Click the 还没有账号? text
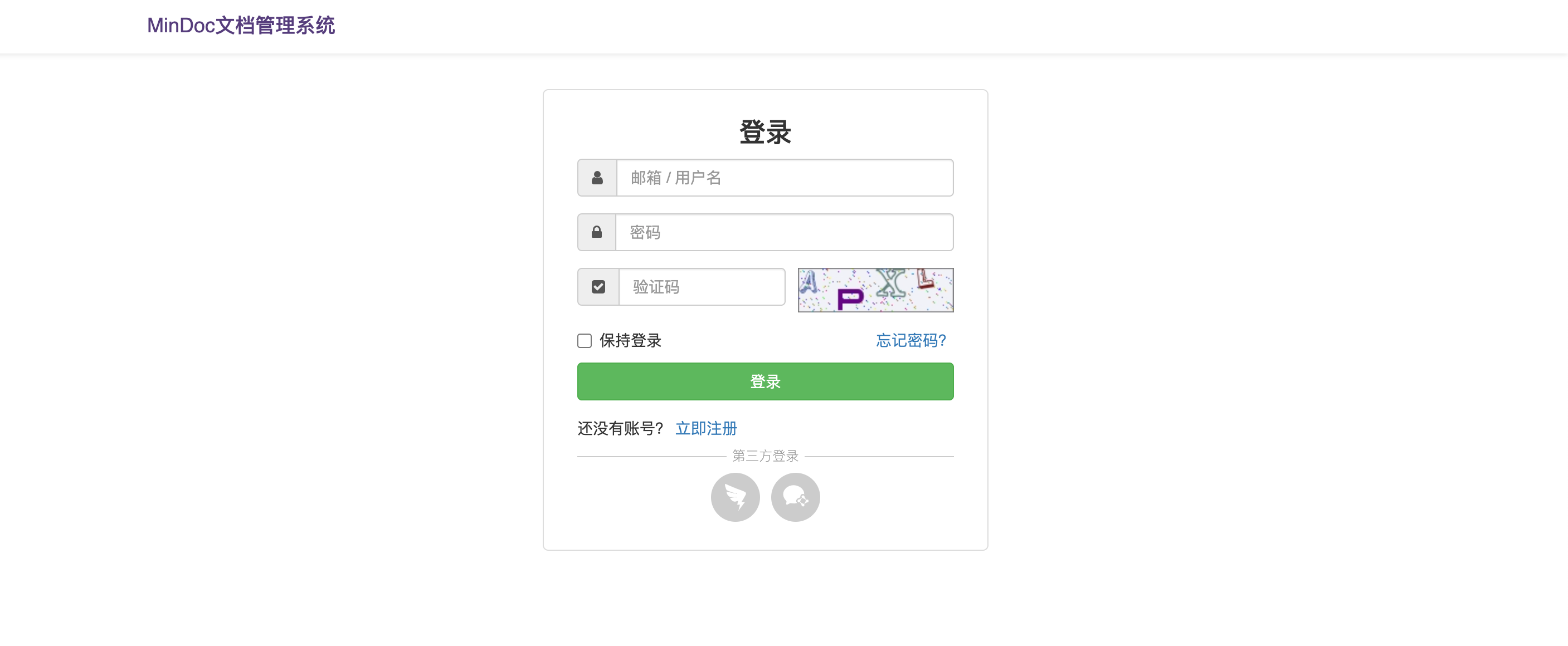Image resolution: width=1568 pixels, height=646 pixels. click(x=620, y=428)
